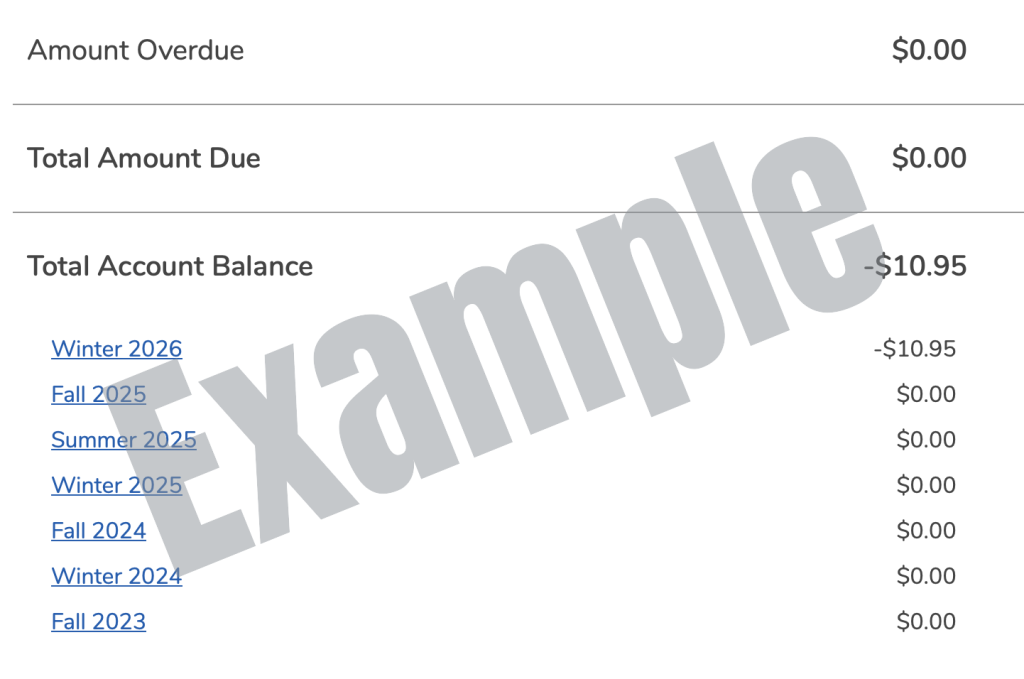View the Winter 2025 term charges

pos(116,485)
